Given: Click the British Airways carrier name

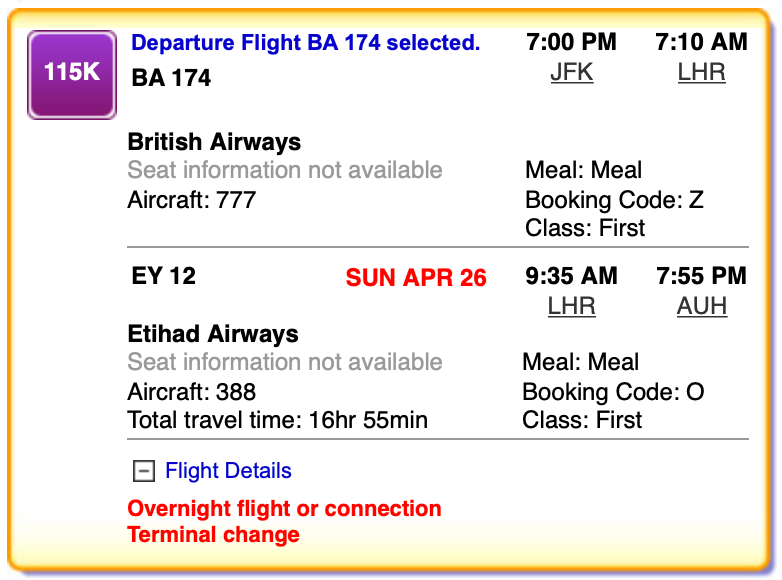Looking at the screenshot, I should [x=214, y=142].
